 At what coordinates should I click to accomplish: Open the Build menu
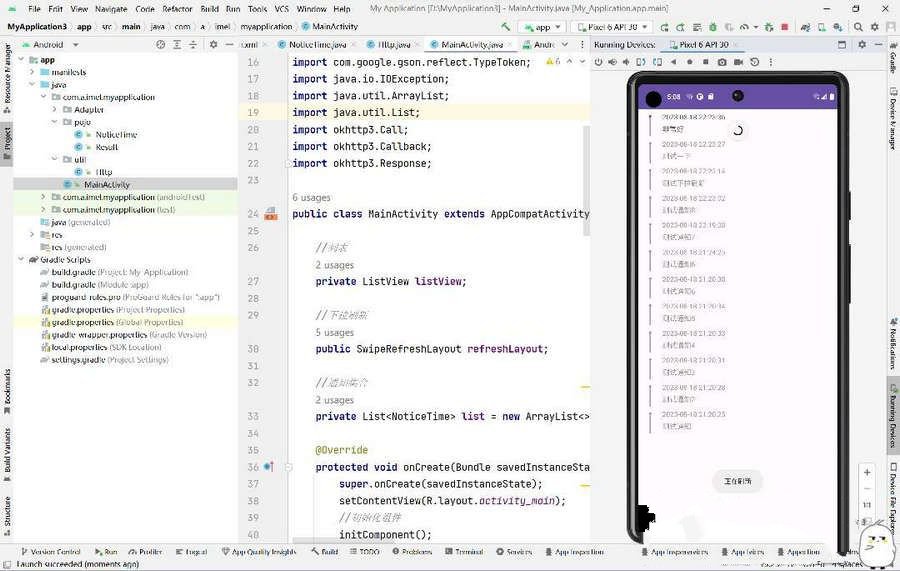(210, 9)
